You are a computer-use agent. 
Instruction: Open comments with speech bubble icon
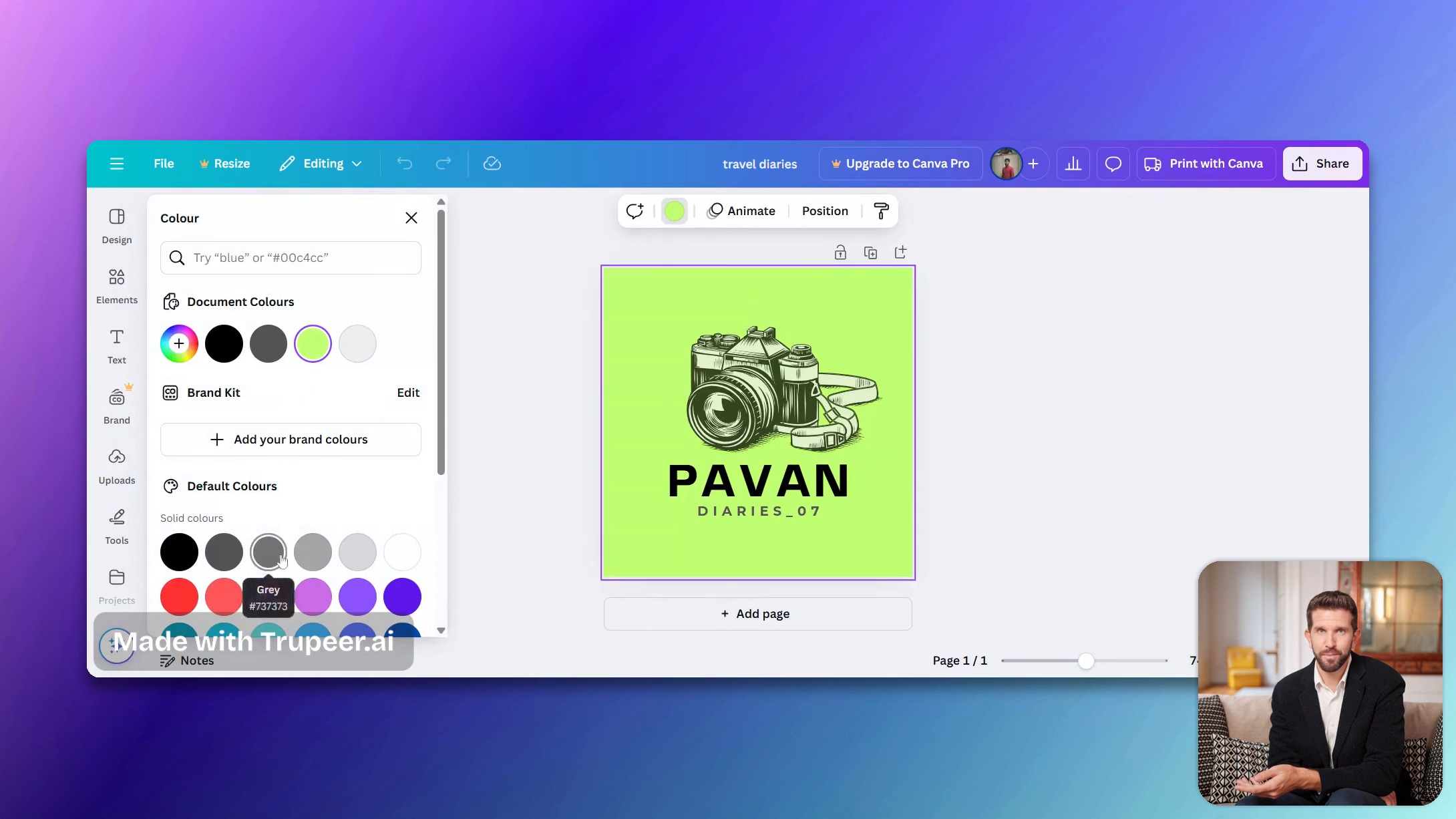pyautogui.click(x=634, y=210)
